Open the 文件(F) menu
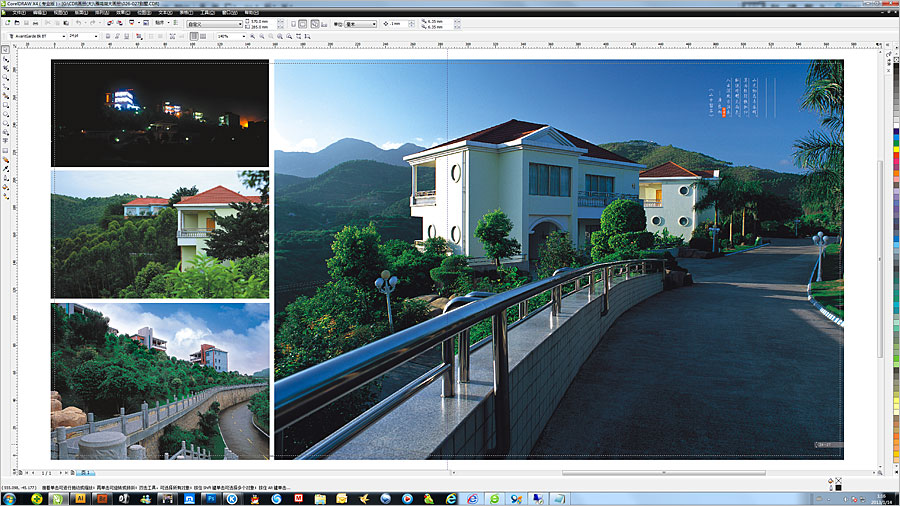The width and height of the screenshot is (900, 506). (19, 12)
